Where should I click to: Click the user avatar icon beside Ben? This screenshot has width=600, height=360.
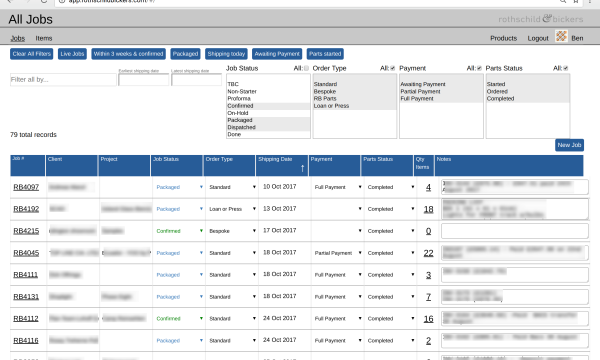[x=561, y=36]
